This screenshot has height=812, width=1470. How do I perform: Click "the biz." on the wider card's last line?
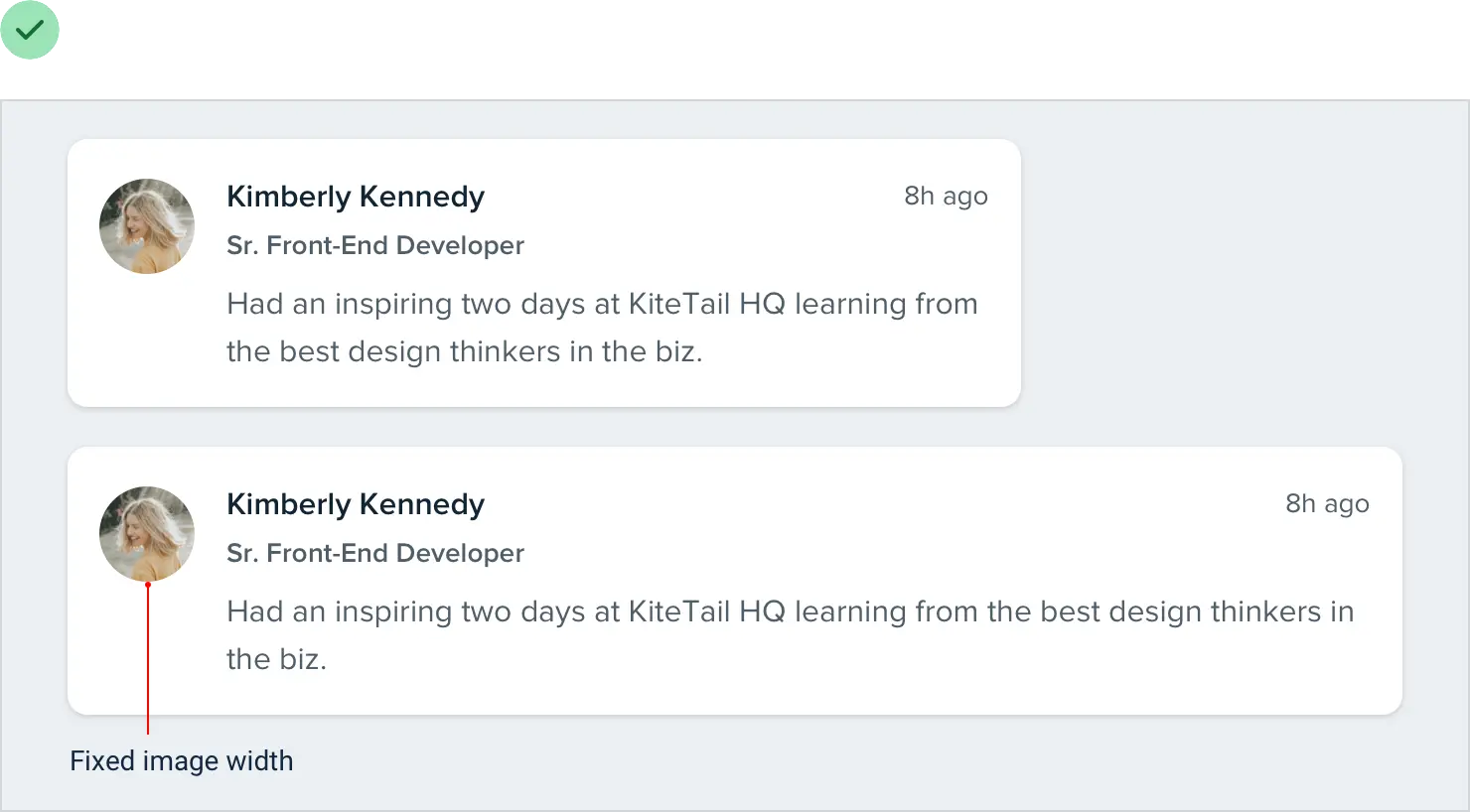[276, 659]
